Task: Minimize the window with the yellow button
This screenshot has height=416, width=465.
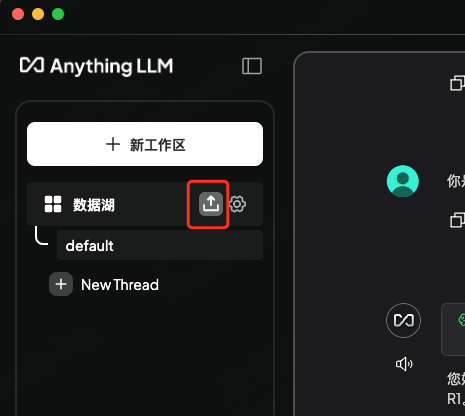Action: click(x=38, y=14)
